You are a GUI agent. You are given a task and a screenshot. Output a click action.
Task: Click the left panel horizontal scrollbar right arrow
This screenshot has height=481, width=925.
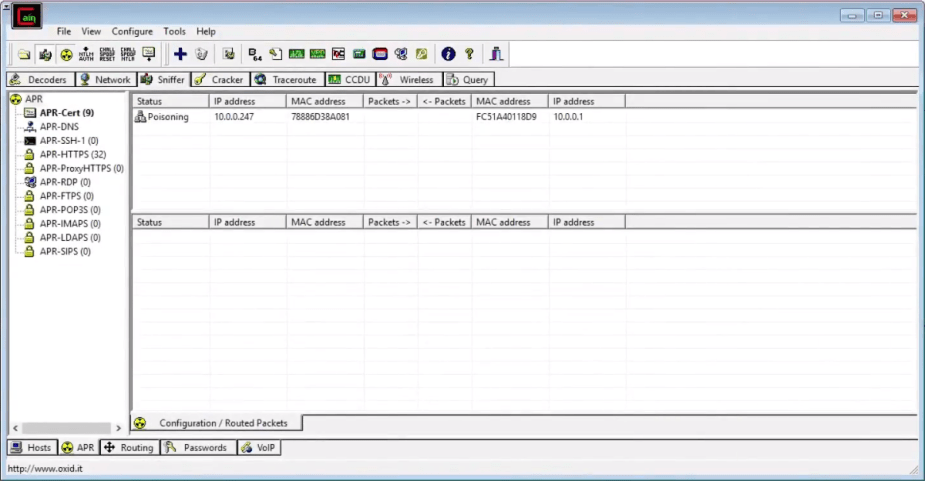point(118,428)
